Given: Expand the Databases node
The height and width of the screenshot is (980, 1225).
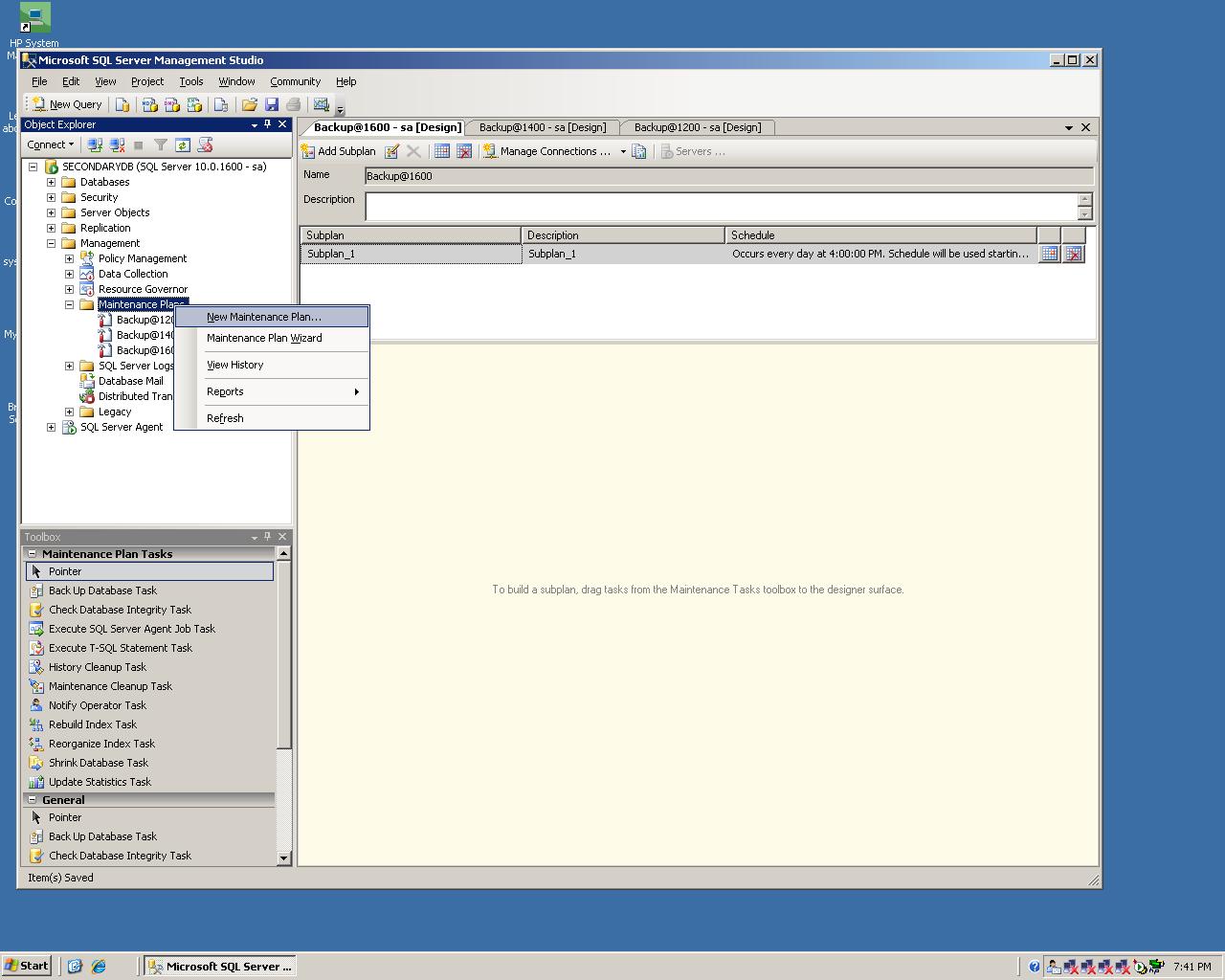Looking at the screenshot, I should (51, 182).
